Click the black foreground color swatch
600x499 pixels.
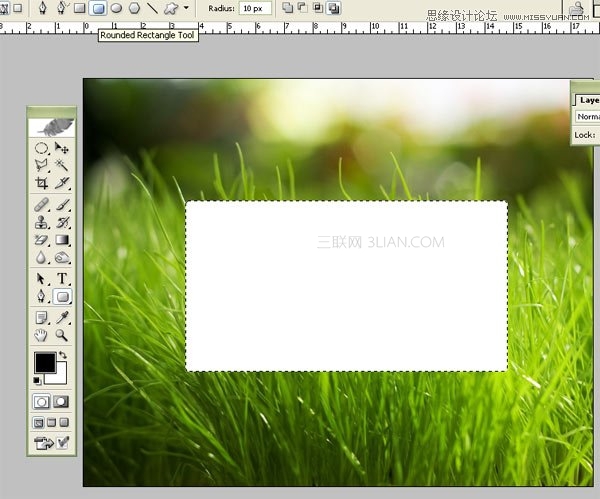click(45, 363)
